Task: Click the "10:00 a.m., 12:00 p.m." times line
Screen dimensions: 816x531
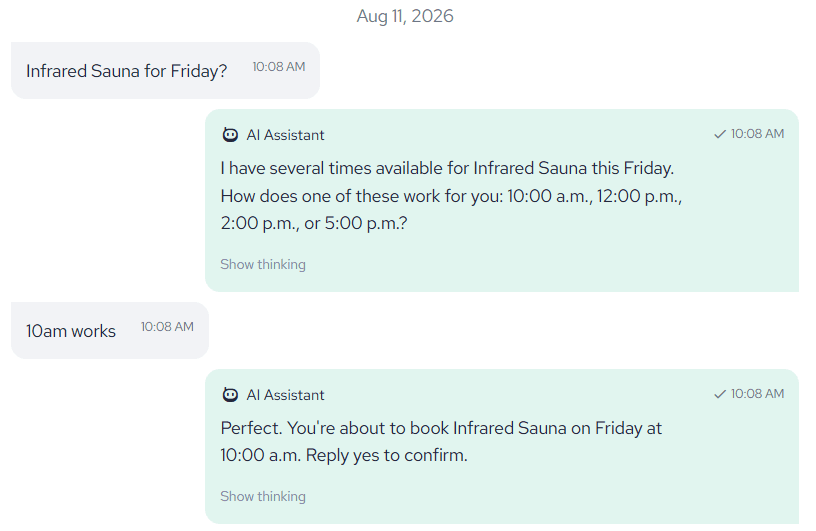Action: [x=594, y=196]
